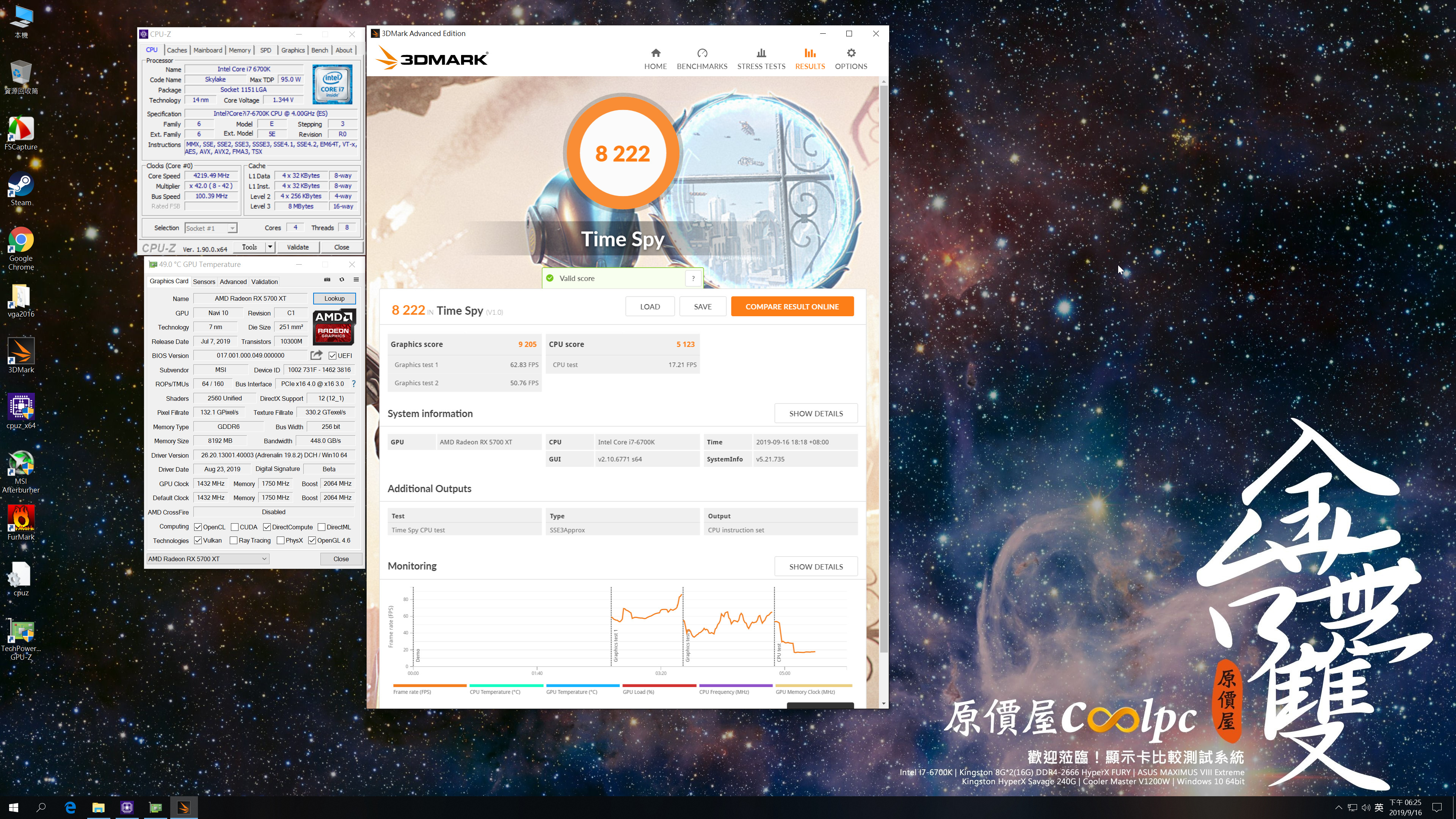This screenshot has width=1456, height=819.
Task: Open 3DMark BENCHMARKS section
Action: 702,59
